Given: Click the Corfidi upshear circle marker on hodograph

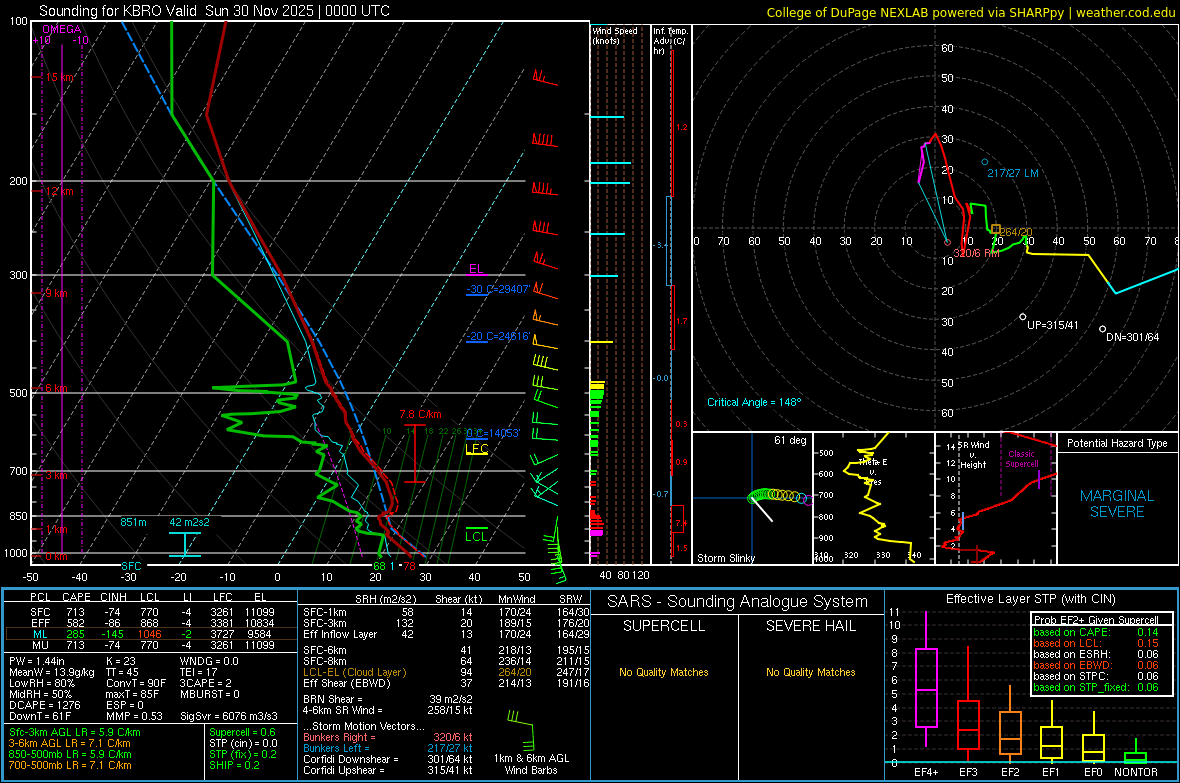Looking at the screenshot, I should coord(1023,317).
